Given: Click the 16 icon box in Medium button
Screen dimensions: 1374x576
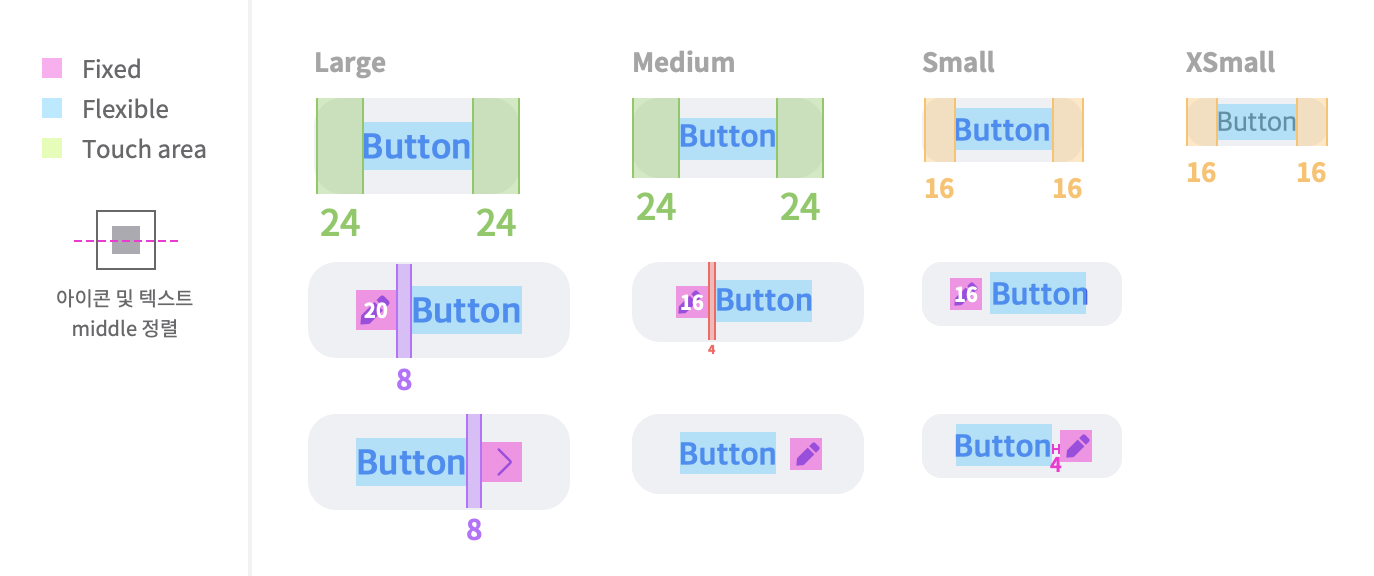Looking at the screenshot, I should 692,302.
